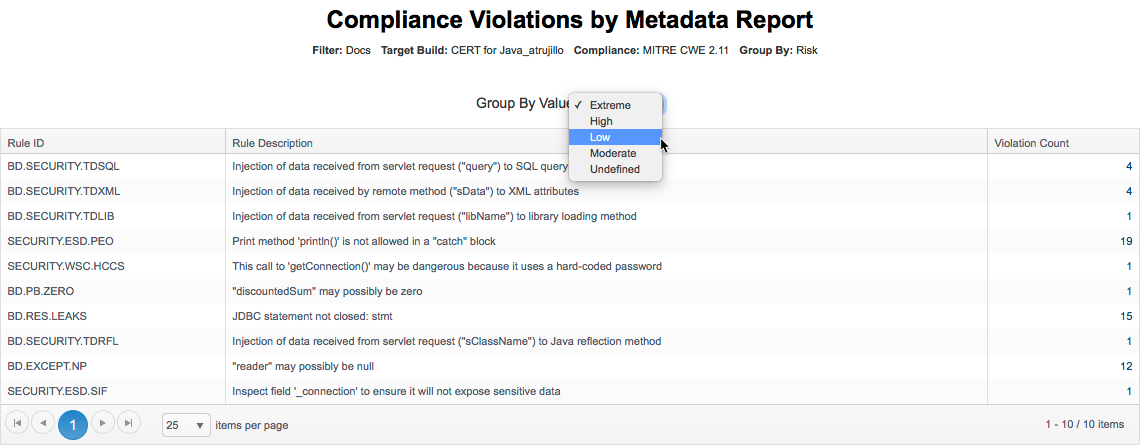Open violation count for BD.SECURITY.TDSQL

[x=1129, y=167]
